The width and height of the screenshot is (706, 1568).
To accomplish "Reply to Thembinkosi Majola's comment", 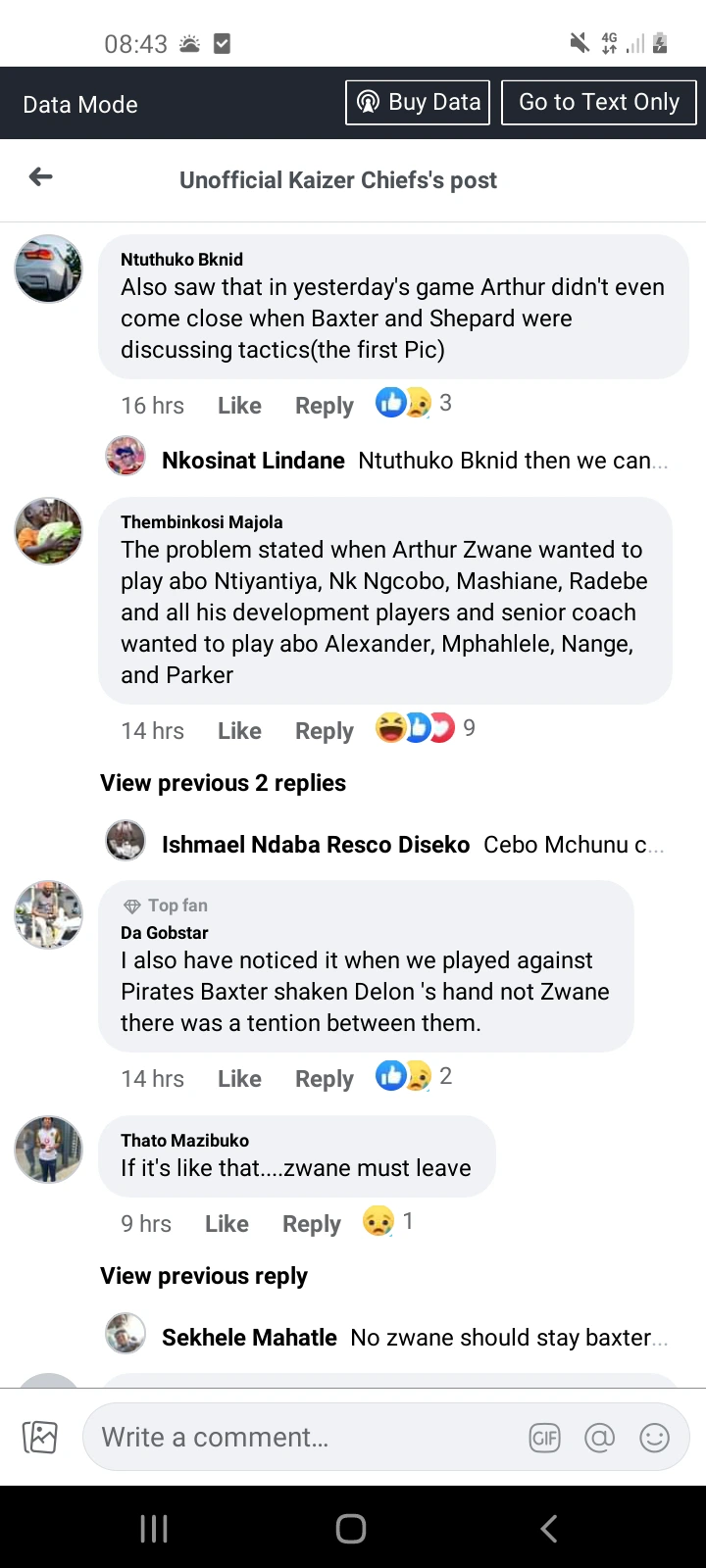I will pos(324,730).
